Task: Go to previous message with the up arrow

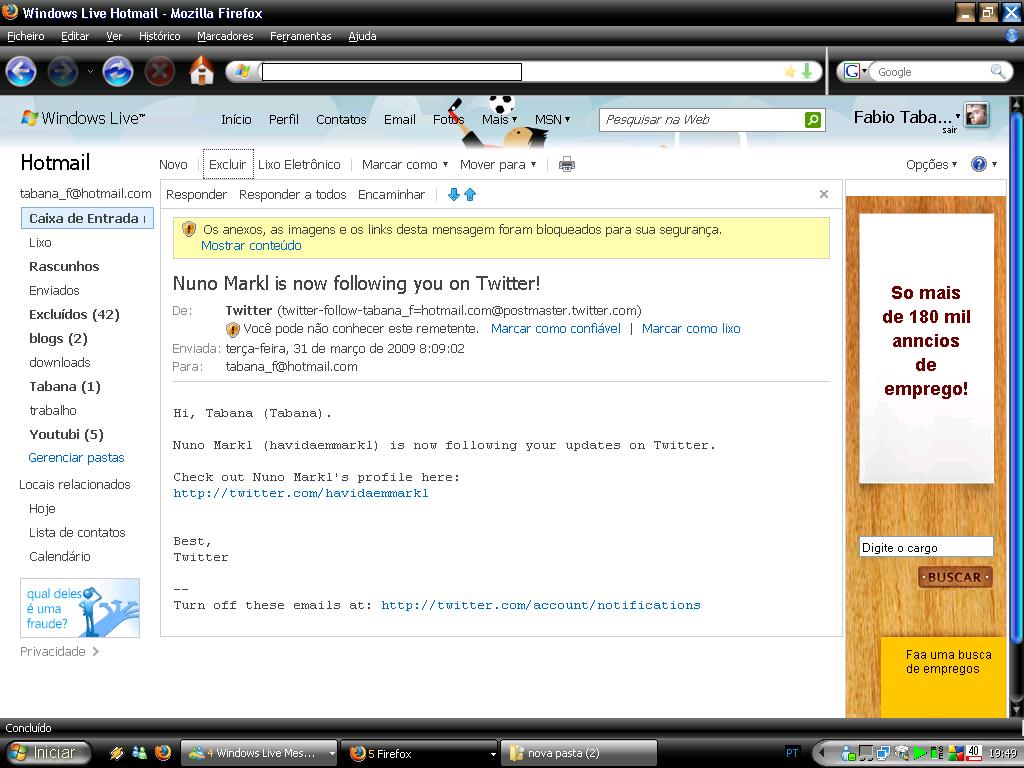Action: (470, 195)
